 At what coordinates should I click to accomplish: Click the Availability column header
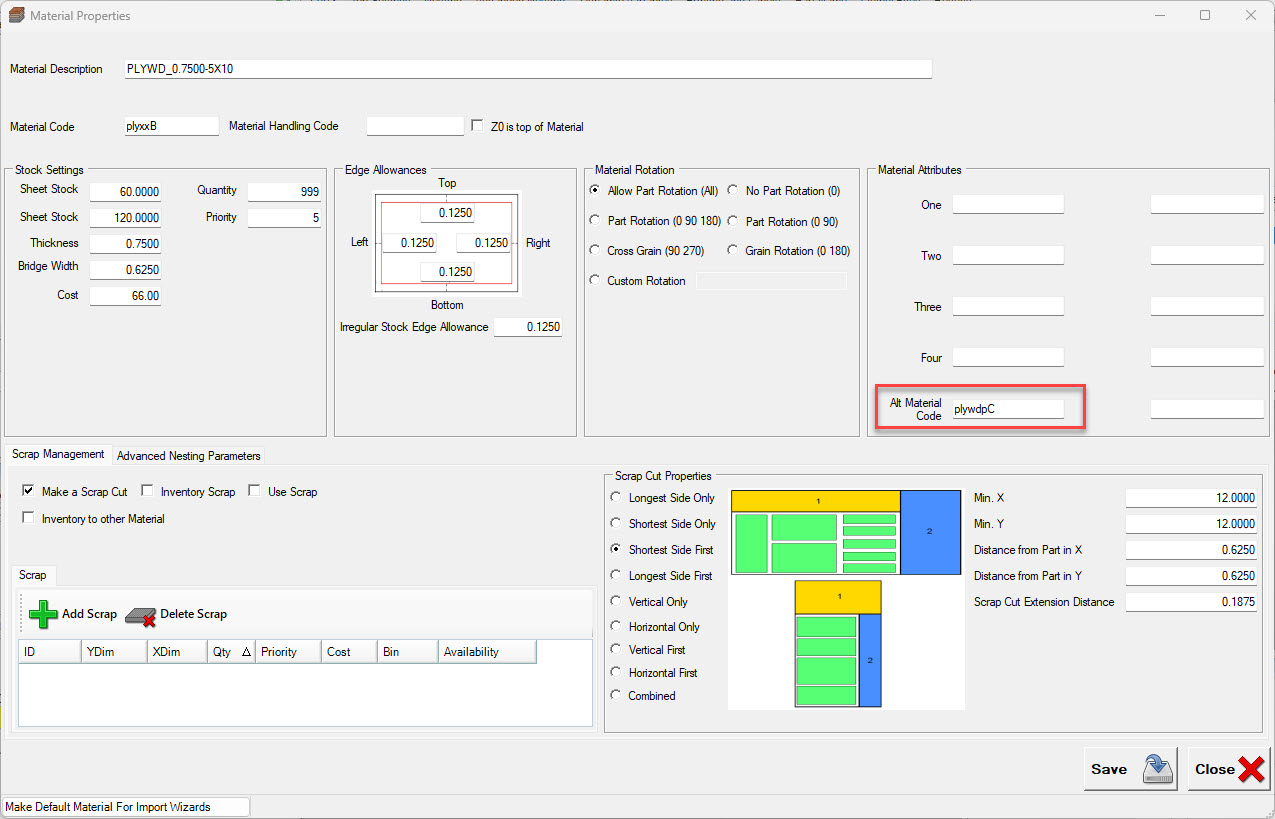tap(486, 652)
